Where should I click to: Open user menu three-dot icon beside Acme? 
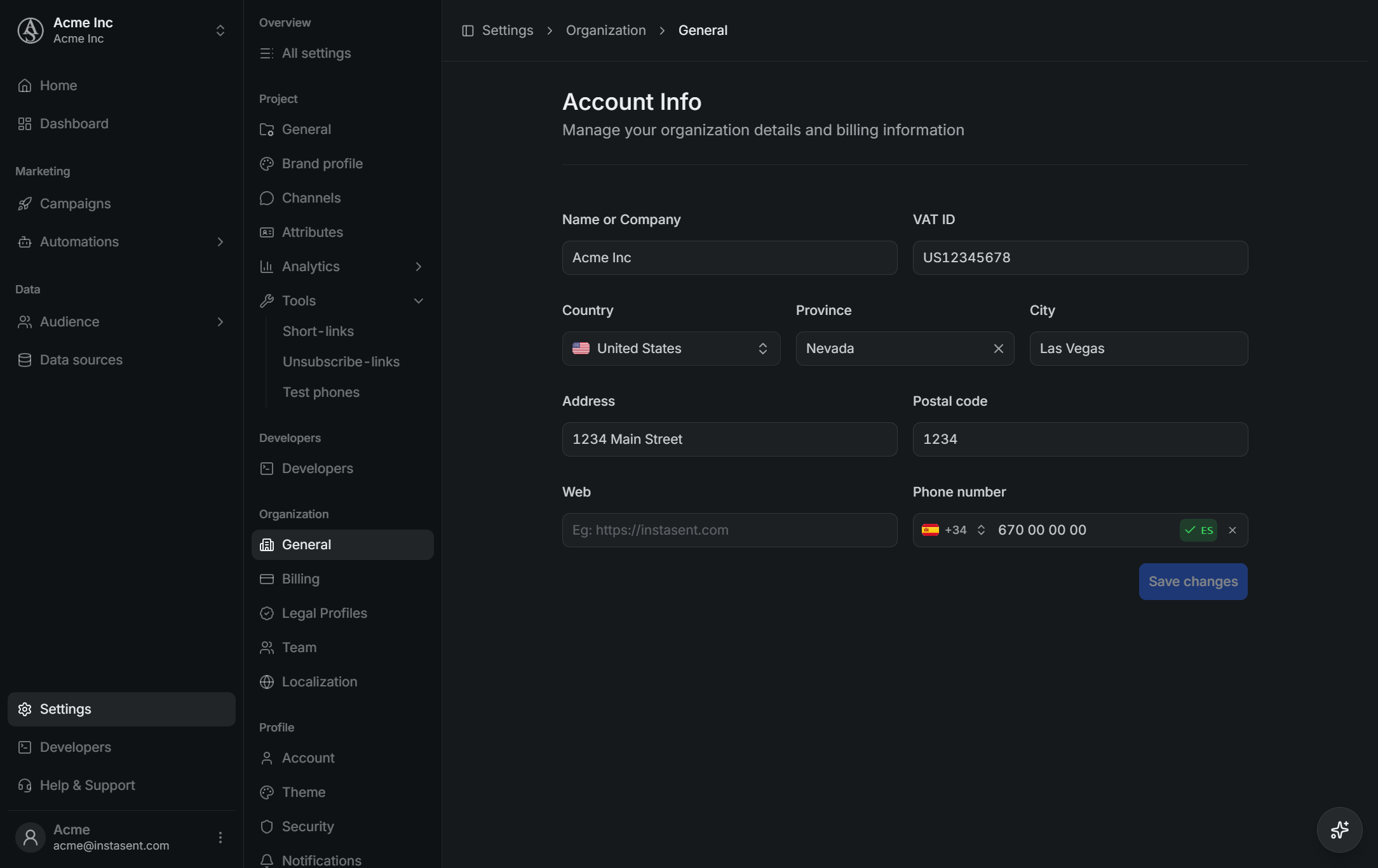pos(220,838)
